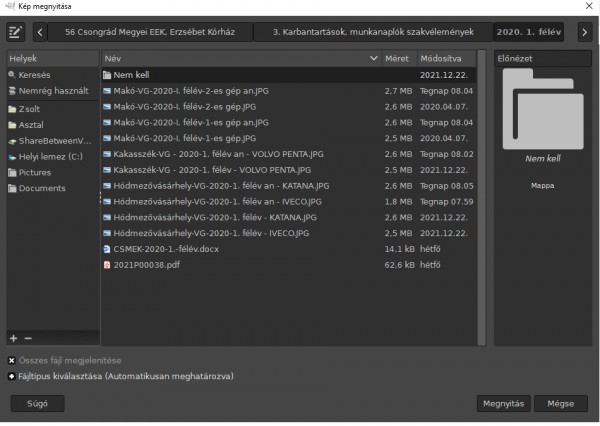Click the Helyek panel header
Screen dimensions: 600x426
53,59
